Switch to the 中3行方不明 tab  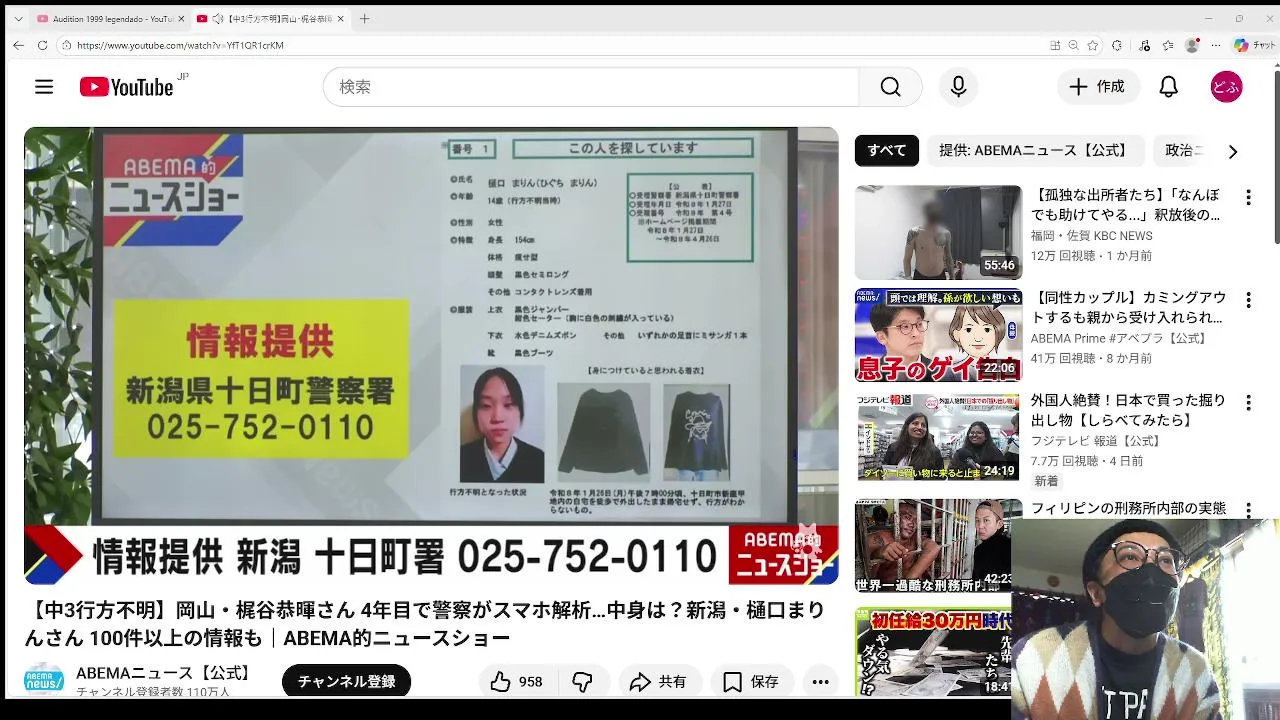270,19
